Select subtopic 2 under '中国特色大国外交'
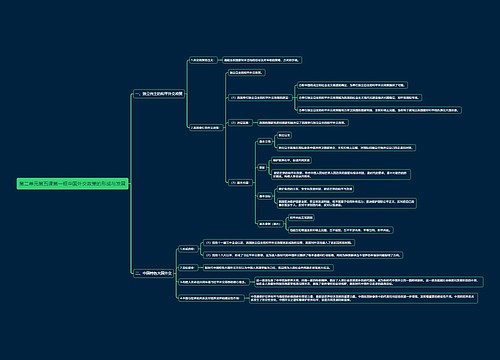This screenshot has height=360, width=500. (188, 268)
